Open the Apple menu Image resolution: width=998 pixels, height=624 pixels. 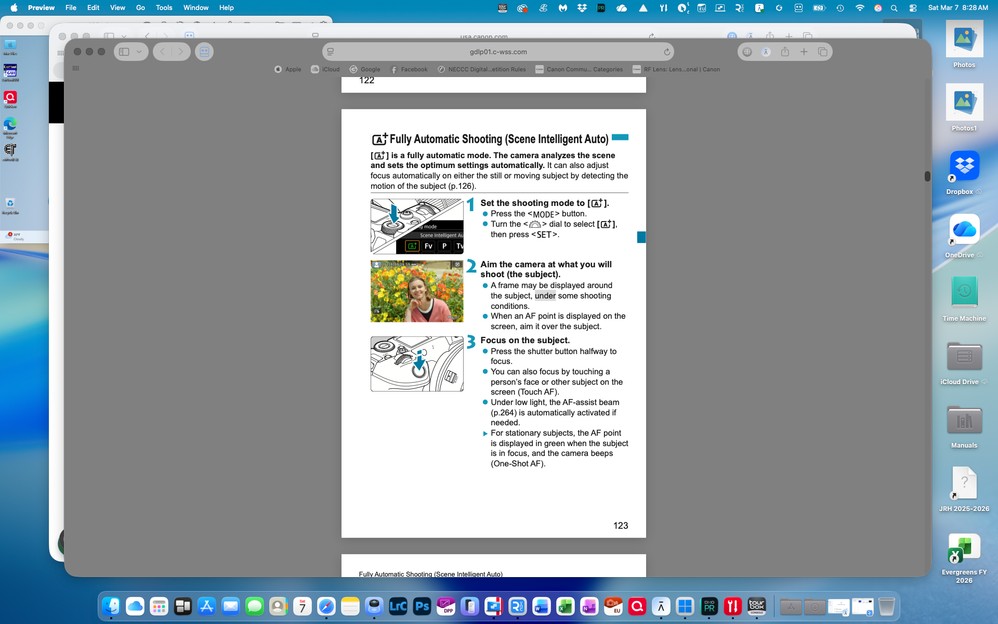point(13,8)
